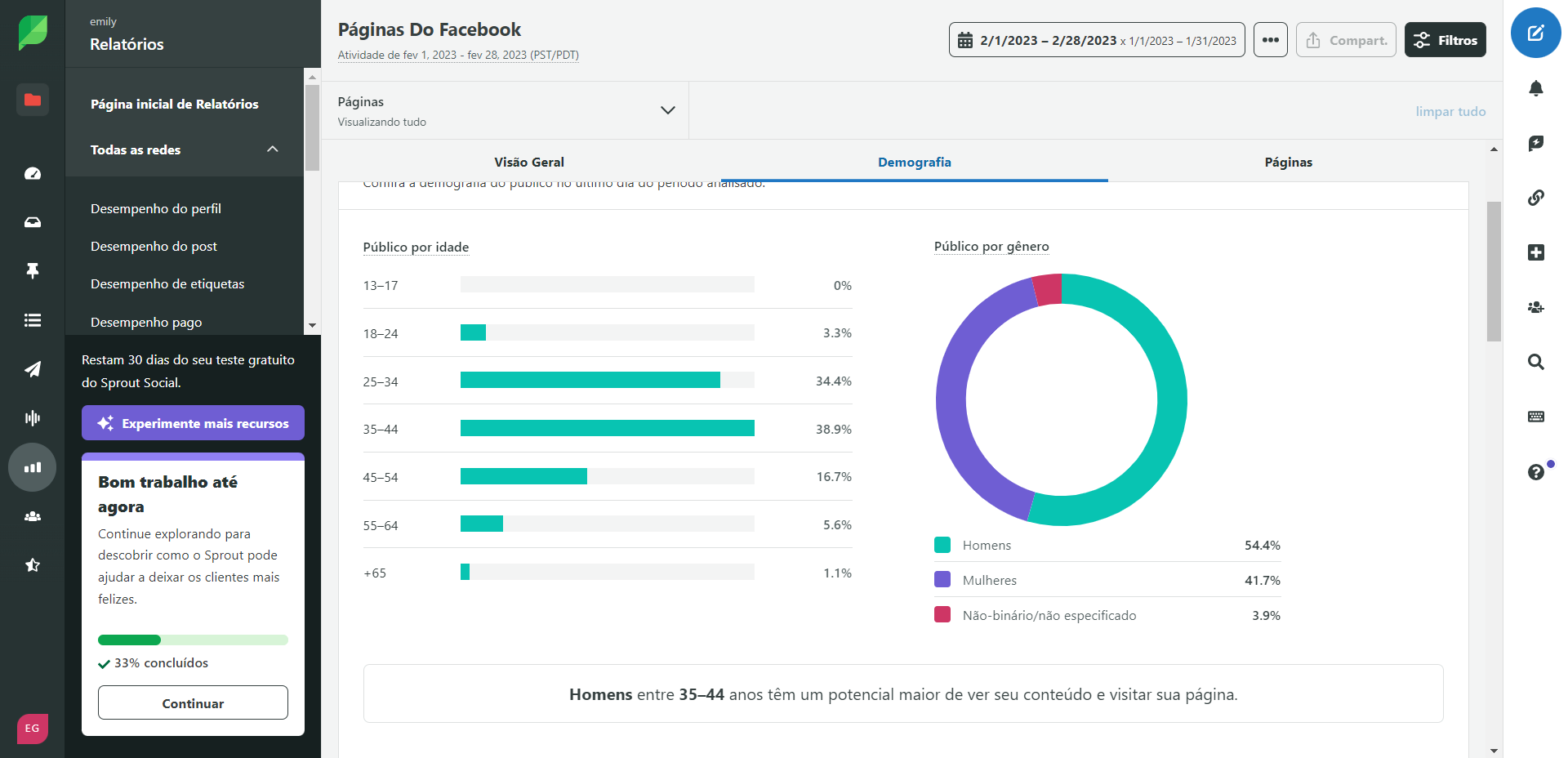
Task: Click the 33% completion progress bar
Action: click(x=192, y=640)
